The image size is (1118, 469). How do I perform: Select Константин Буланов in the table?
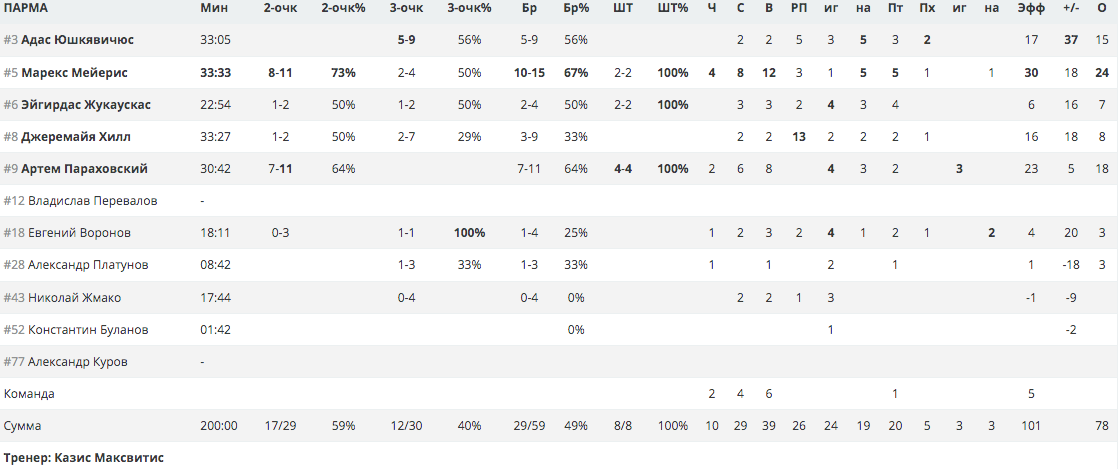[x=88, y=330]
